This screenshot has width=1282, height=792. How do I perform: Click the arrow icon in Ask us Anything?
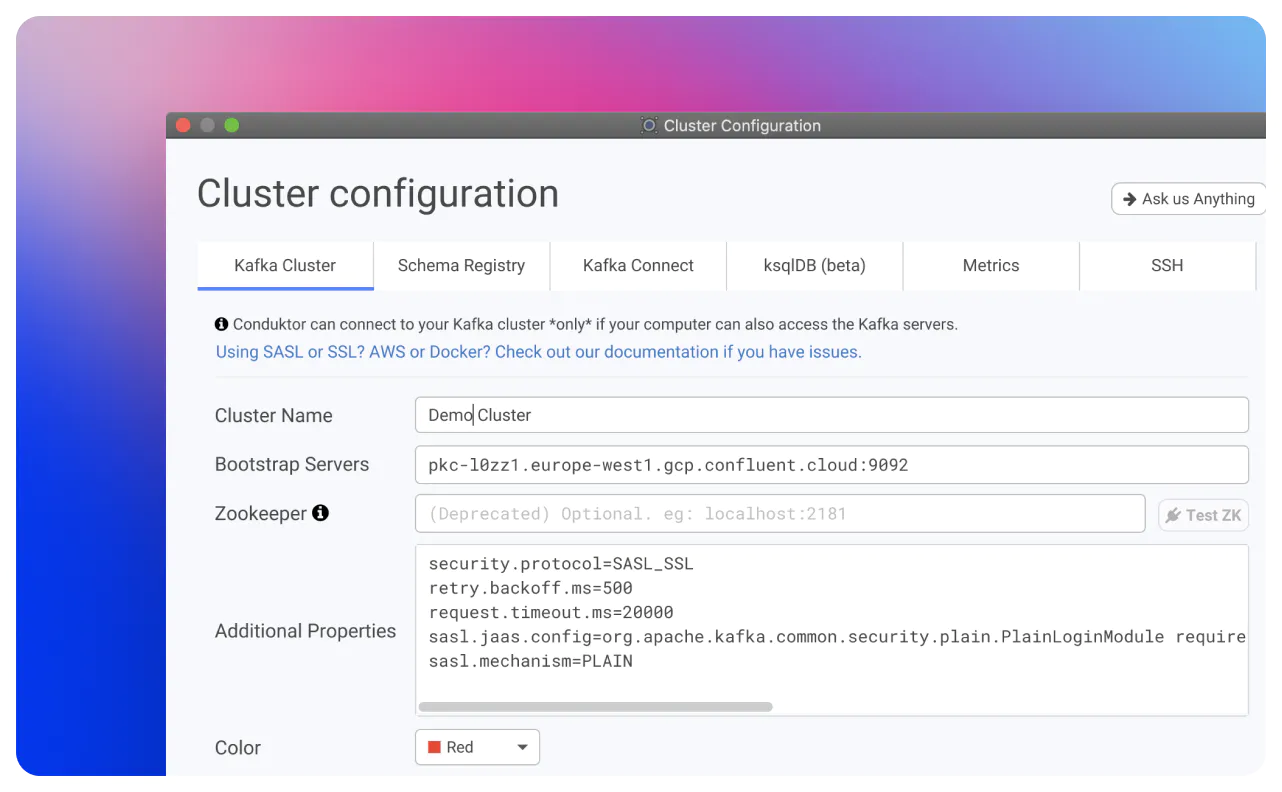(x=1129, y=199)
